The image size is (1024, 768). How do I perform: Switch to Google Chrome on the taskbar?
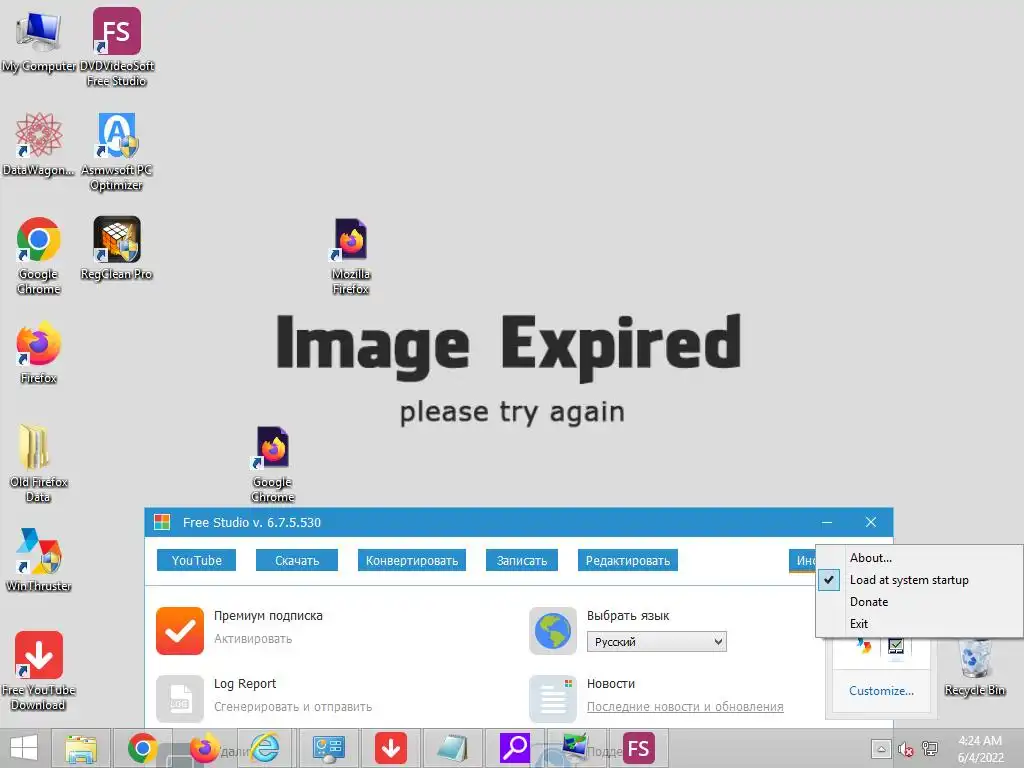point(142,748)
